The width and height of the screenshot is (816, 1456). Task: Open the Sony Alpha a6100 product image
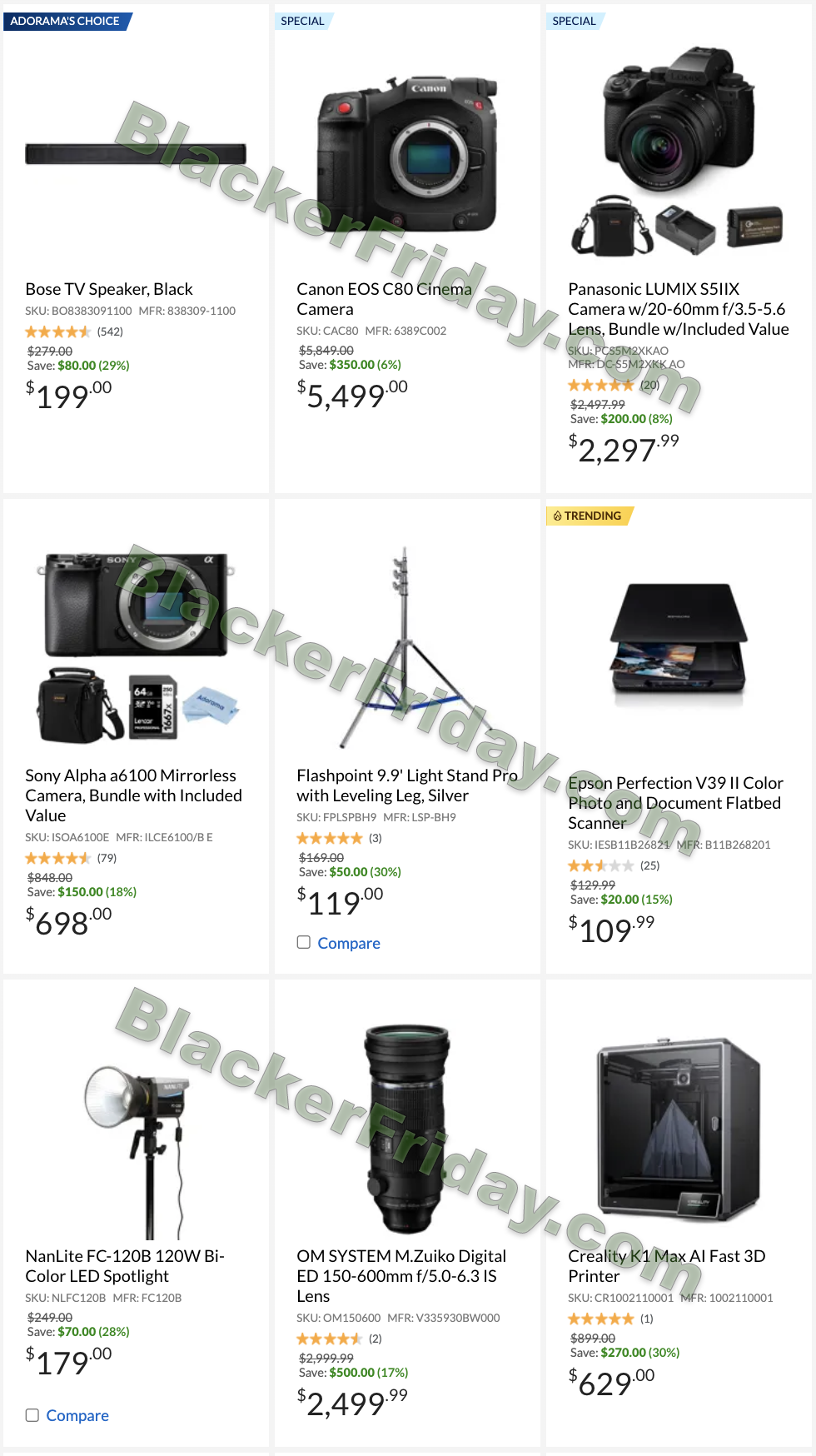[x=136, y=647]
